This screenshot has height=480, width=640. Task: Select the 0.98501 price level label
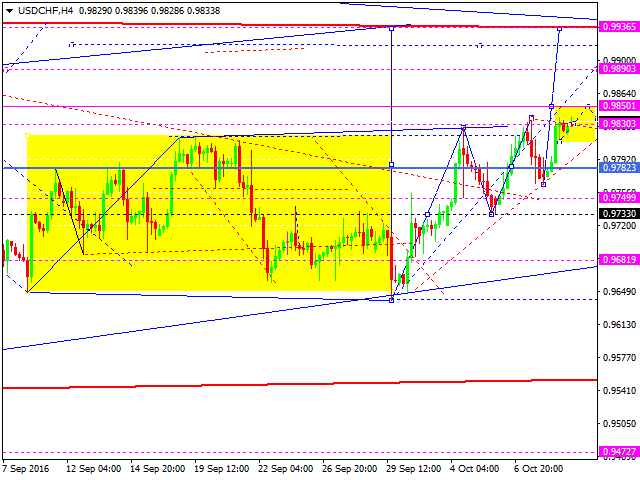[x=619, y=106]
